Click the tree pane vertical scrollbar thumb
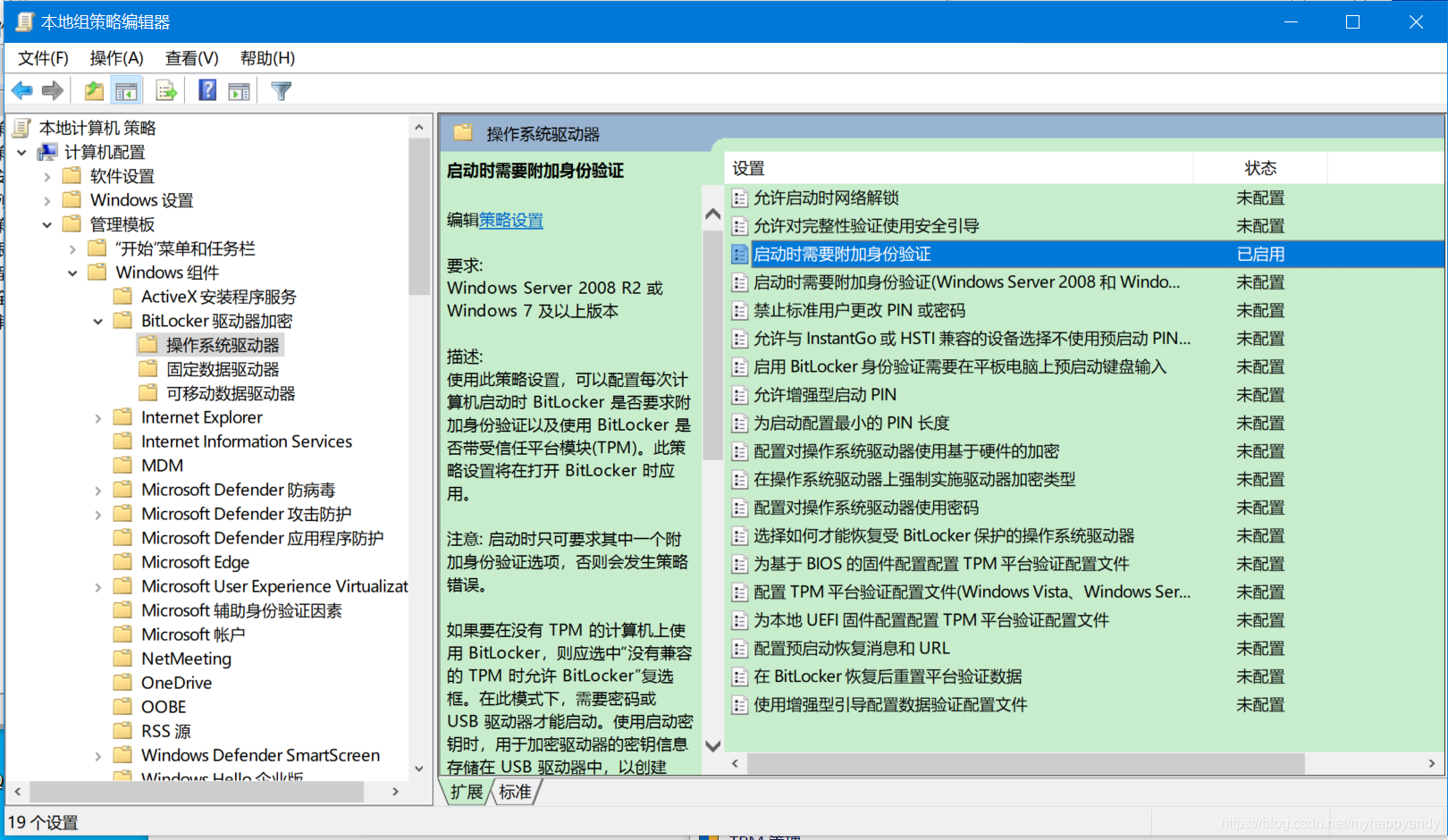 coord(418,217)
